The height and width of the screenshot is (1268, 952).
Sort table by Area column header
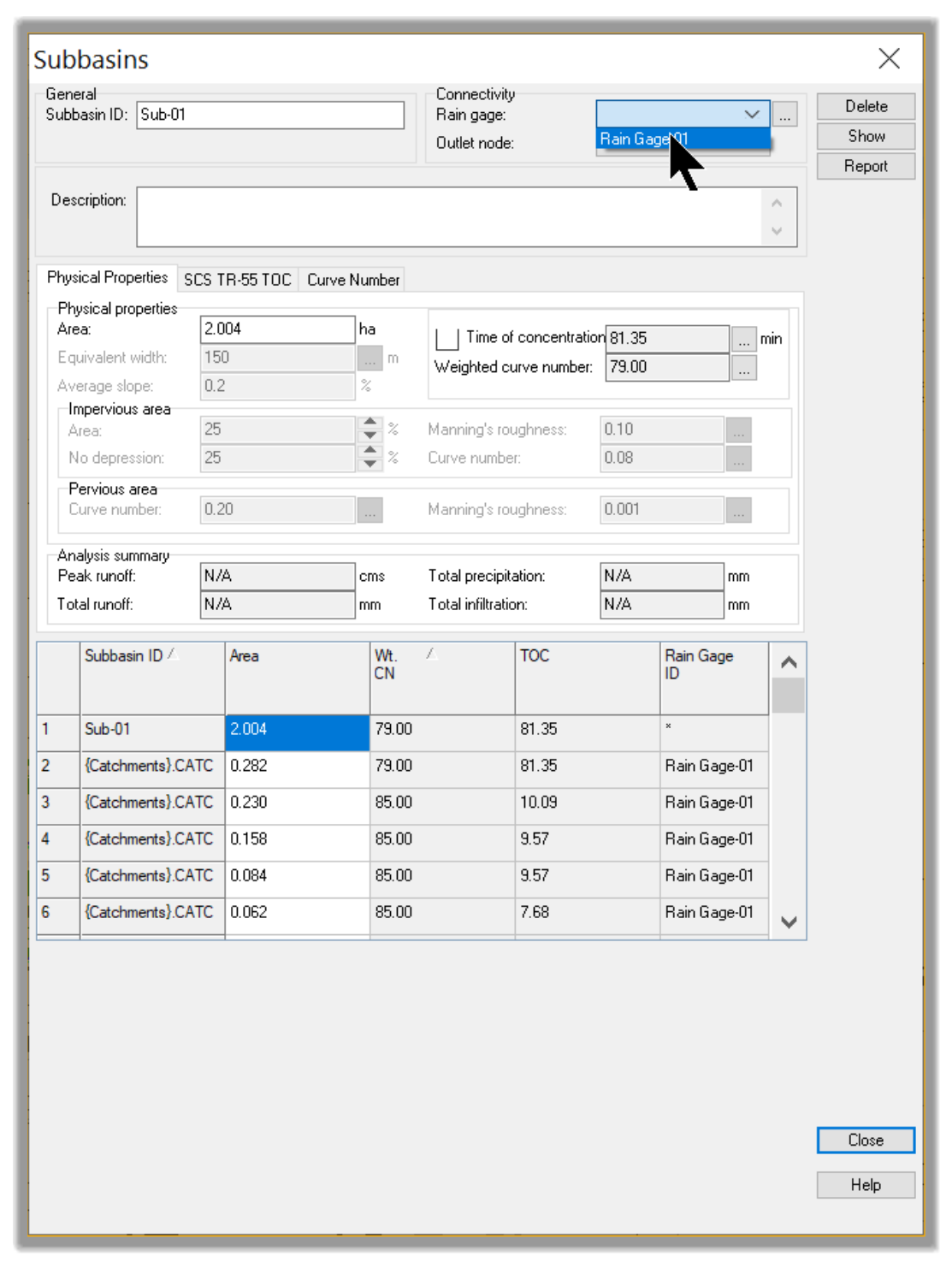click(297, 678)
